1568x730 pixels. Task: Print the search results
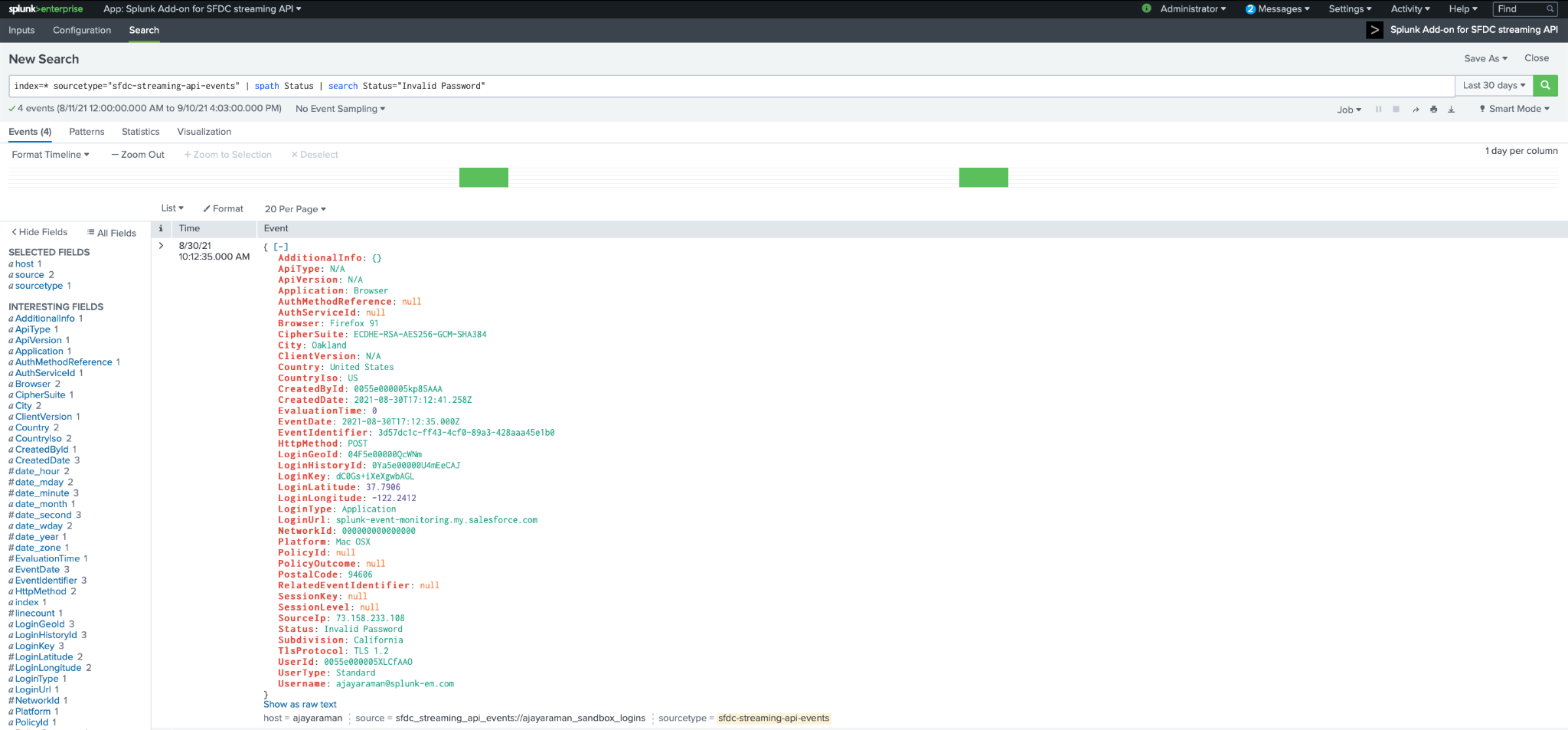(1433, 109)
